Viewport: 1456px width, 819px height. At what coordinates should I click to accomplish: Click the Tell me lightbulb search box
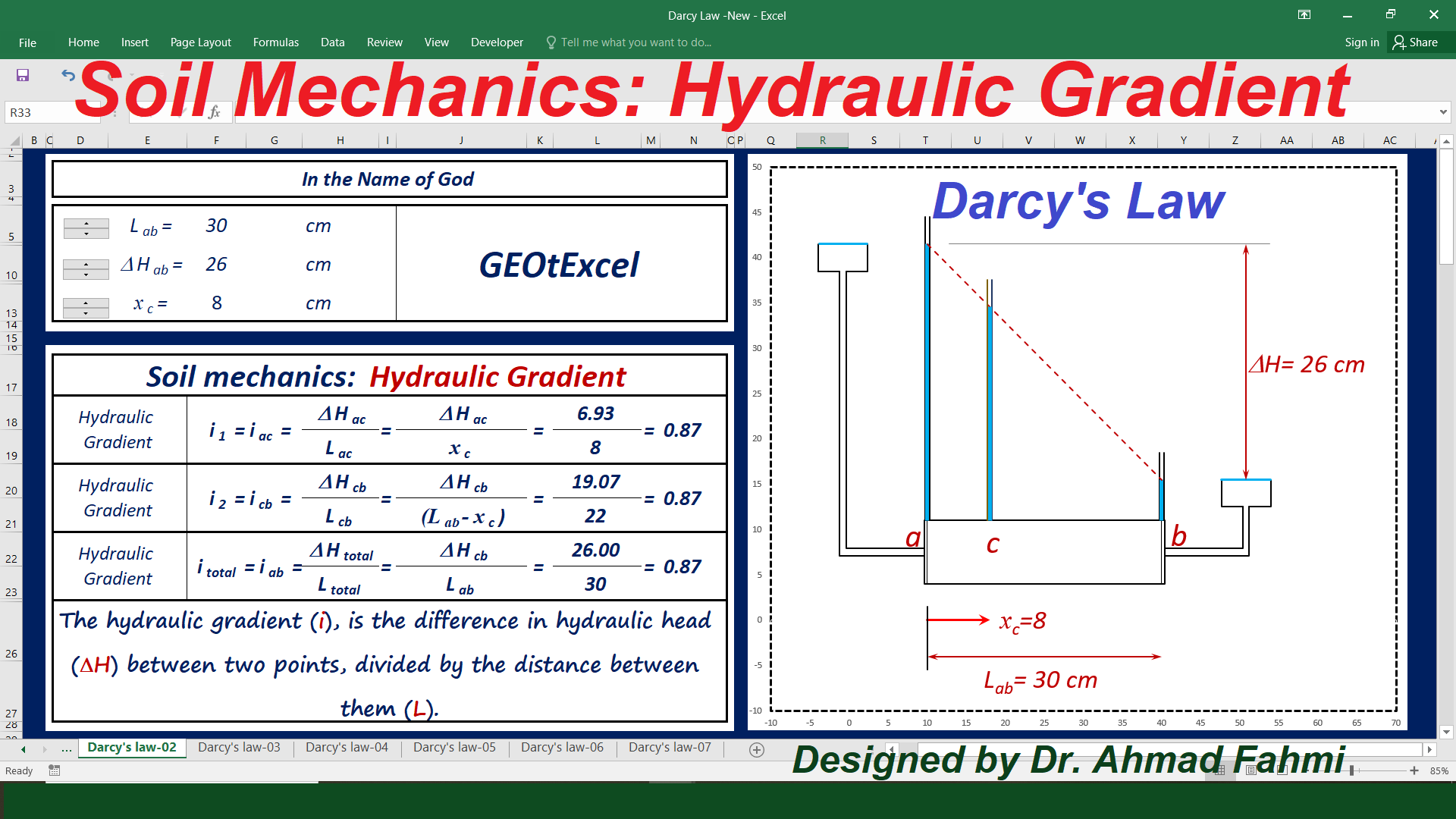pos(629,42)
